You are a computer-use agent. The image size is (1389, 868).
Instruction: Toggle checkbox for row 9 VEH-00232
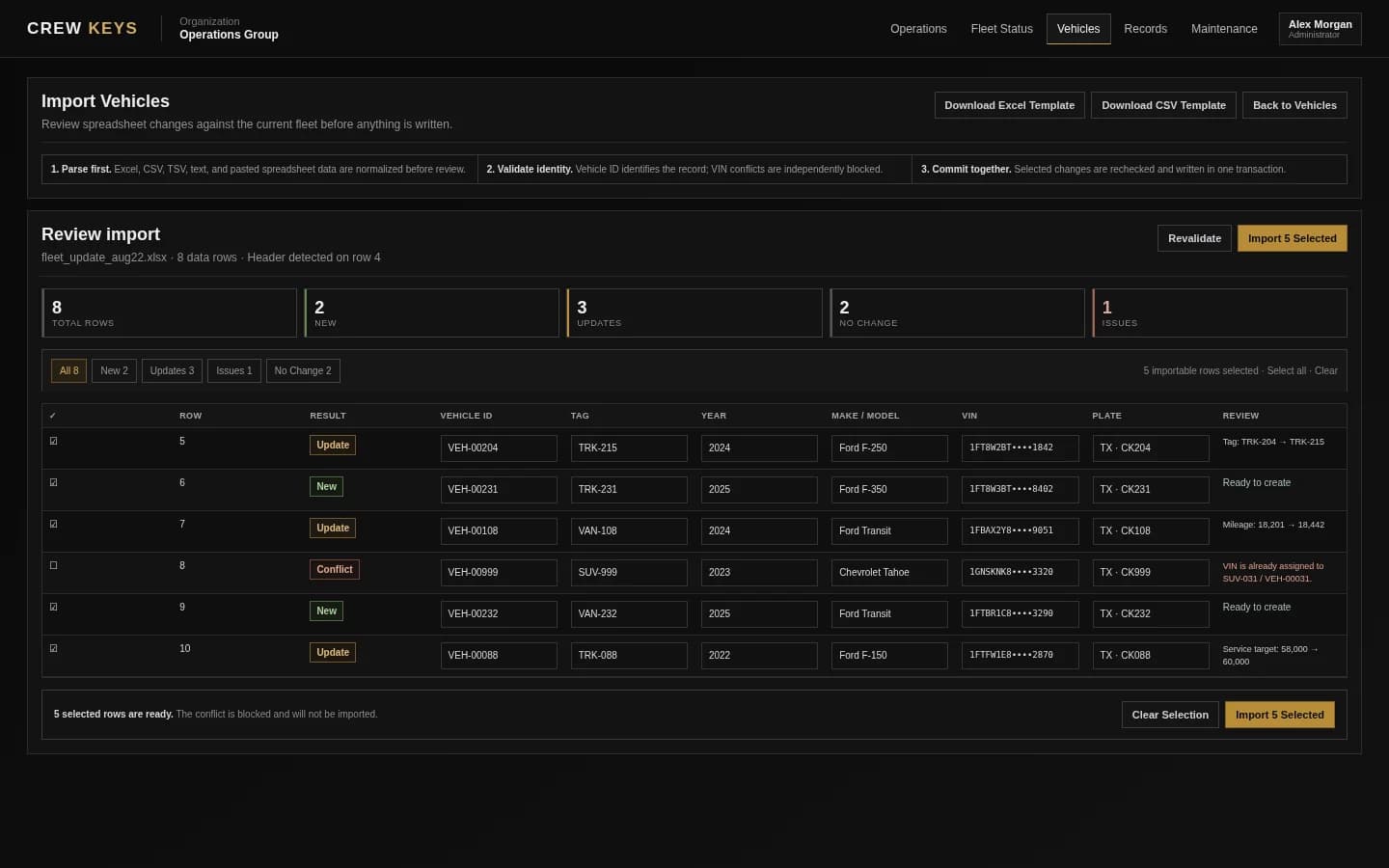point(53,608)
